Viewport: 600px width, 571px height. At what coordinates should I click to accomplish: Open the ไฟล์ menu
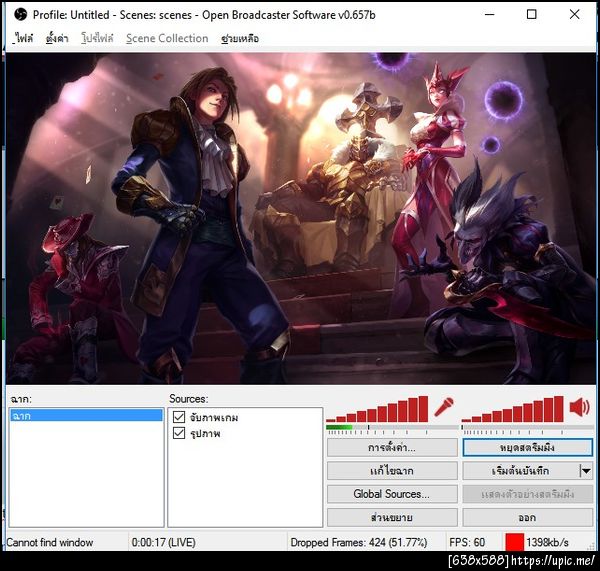(24, 38)
